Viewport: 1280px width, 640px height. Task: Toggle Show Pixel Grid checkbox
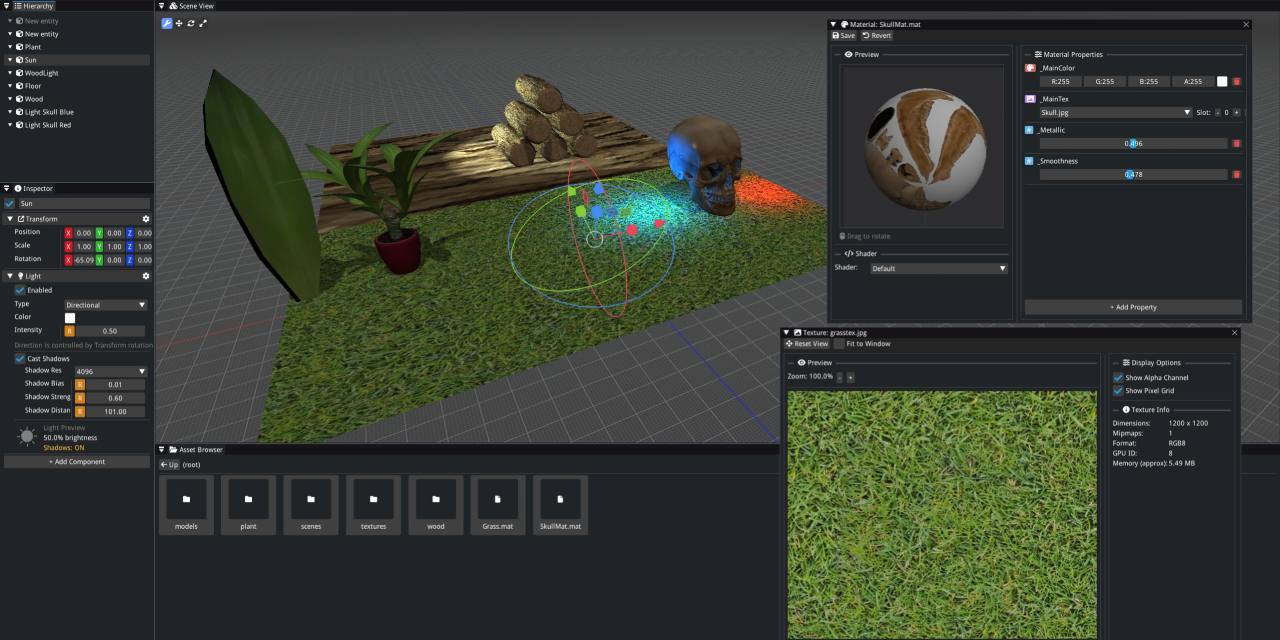coord(1118,391)
